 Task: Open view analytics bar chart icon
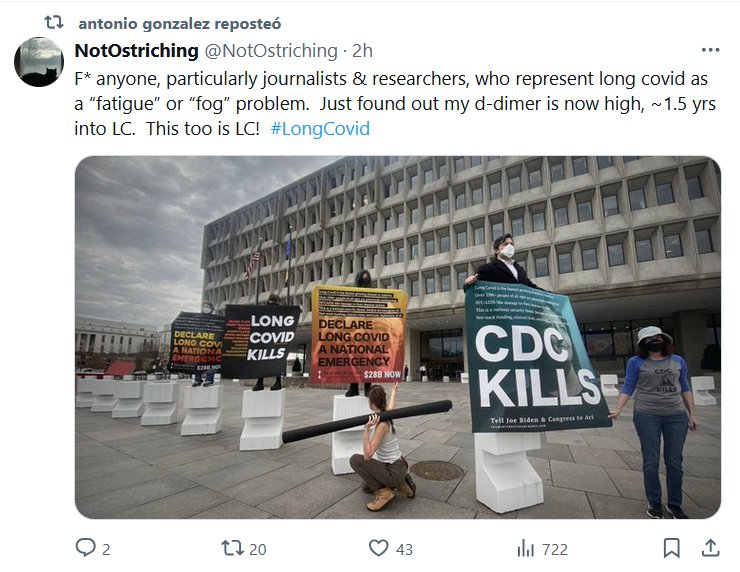525,548
